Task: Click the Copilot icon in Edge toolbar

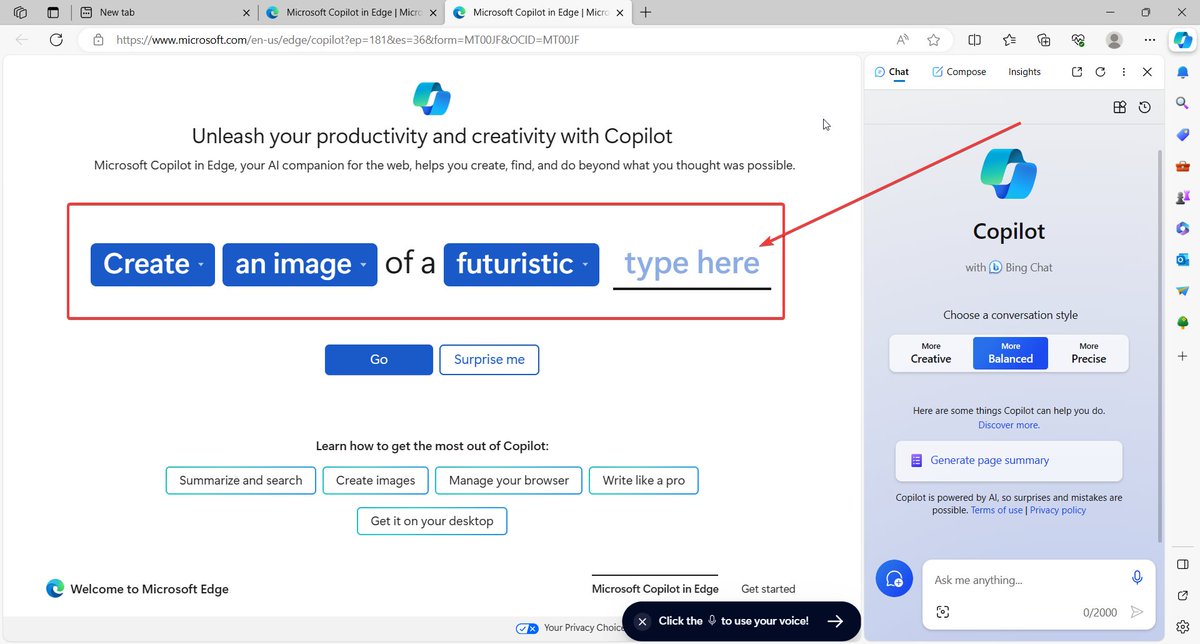Action: [1182, 39]
